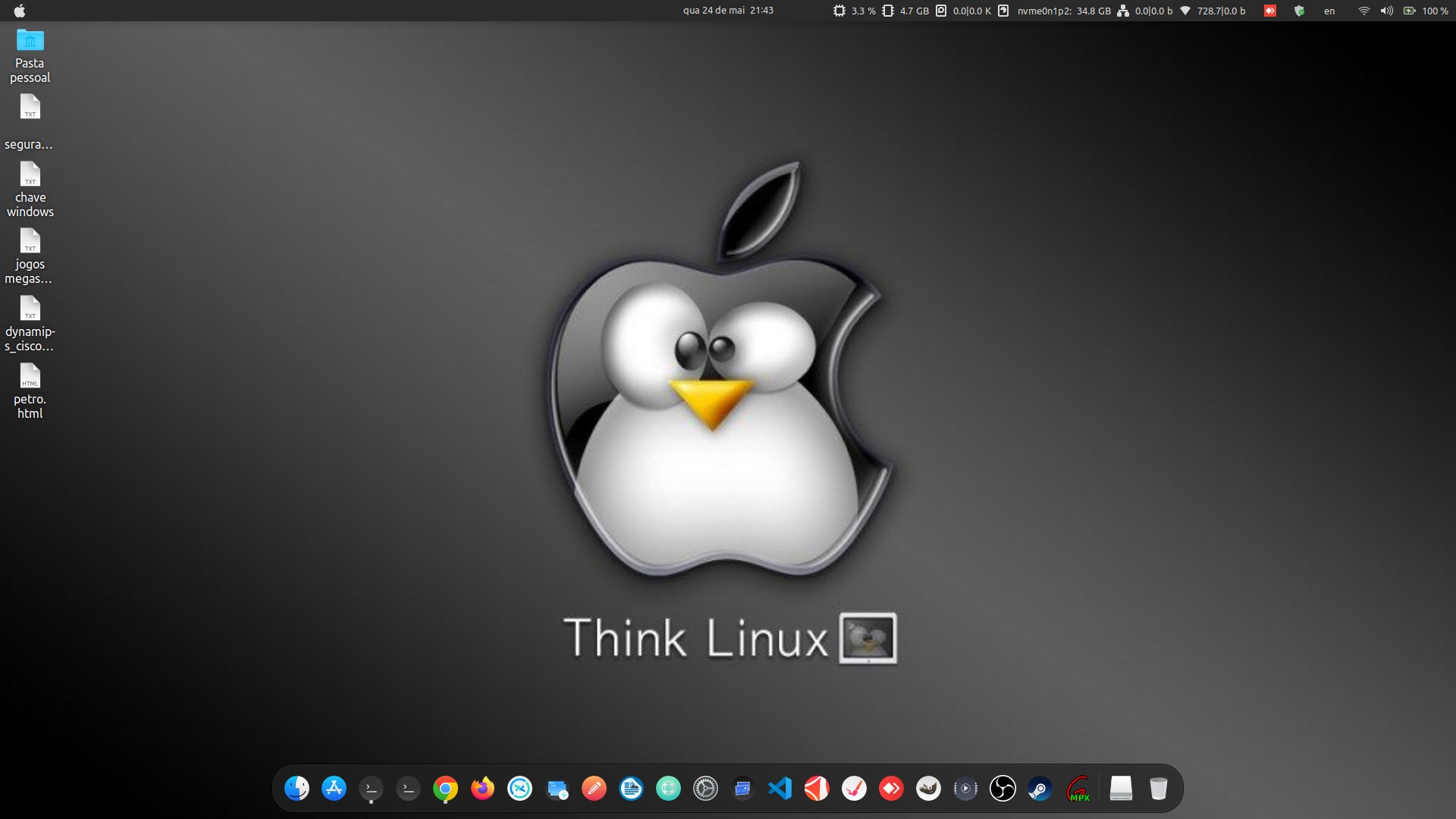The width and height of the screenshot is (1456, 819).
Task: Click the nvme0n1p2: 34.8 GB disk indicator
Action: 1055,11
